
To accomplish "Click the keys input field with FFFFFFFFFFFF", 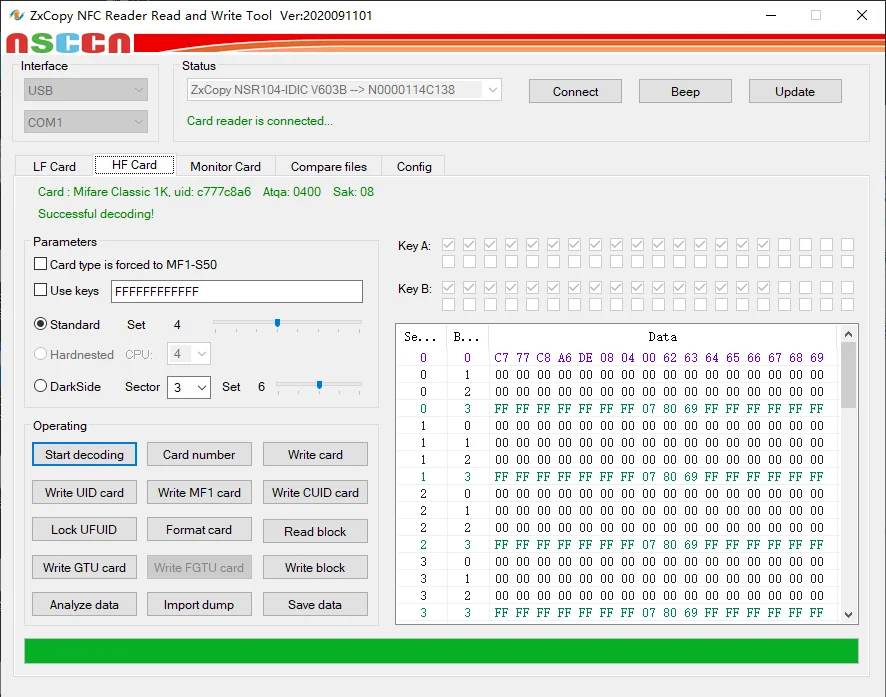I will (236, 291).
